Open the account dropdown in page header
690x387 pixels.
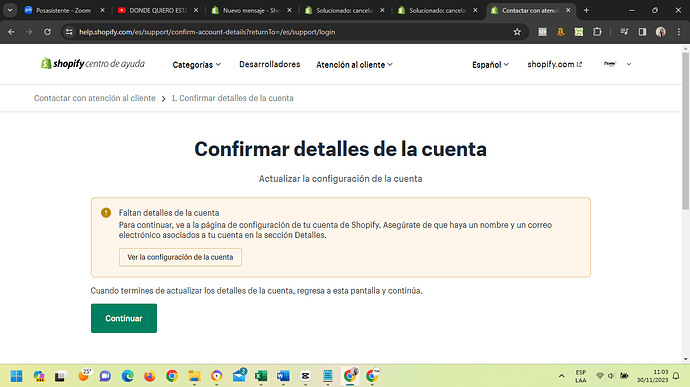click(617, 64)
